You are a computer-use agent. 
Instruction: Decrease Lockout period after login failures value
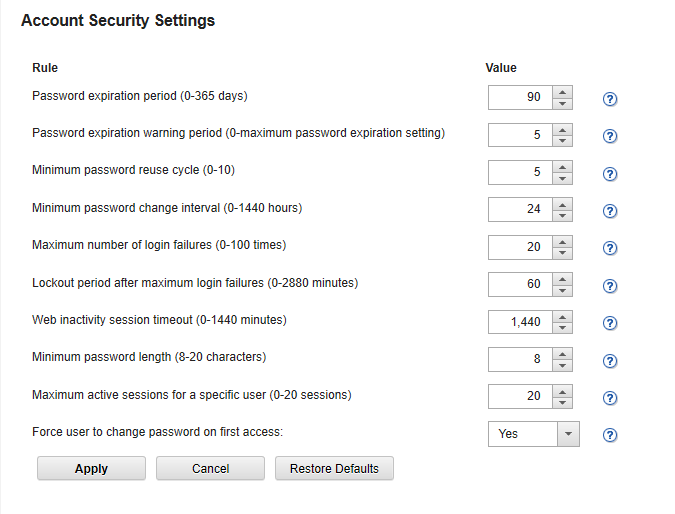tap(562, 290)
